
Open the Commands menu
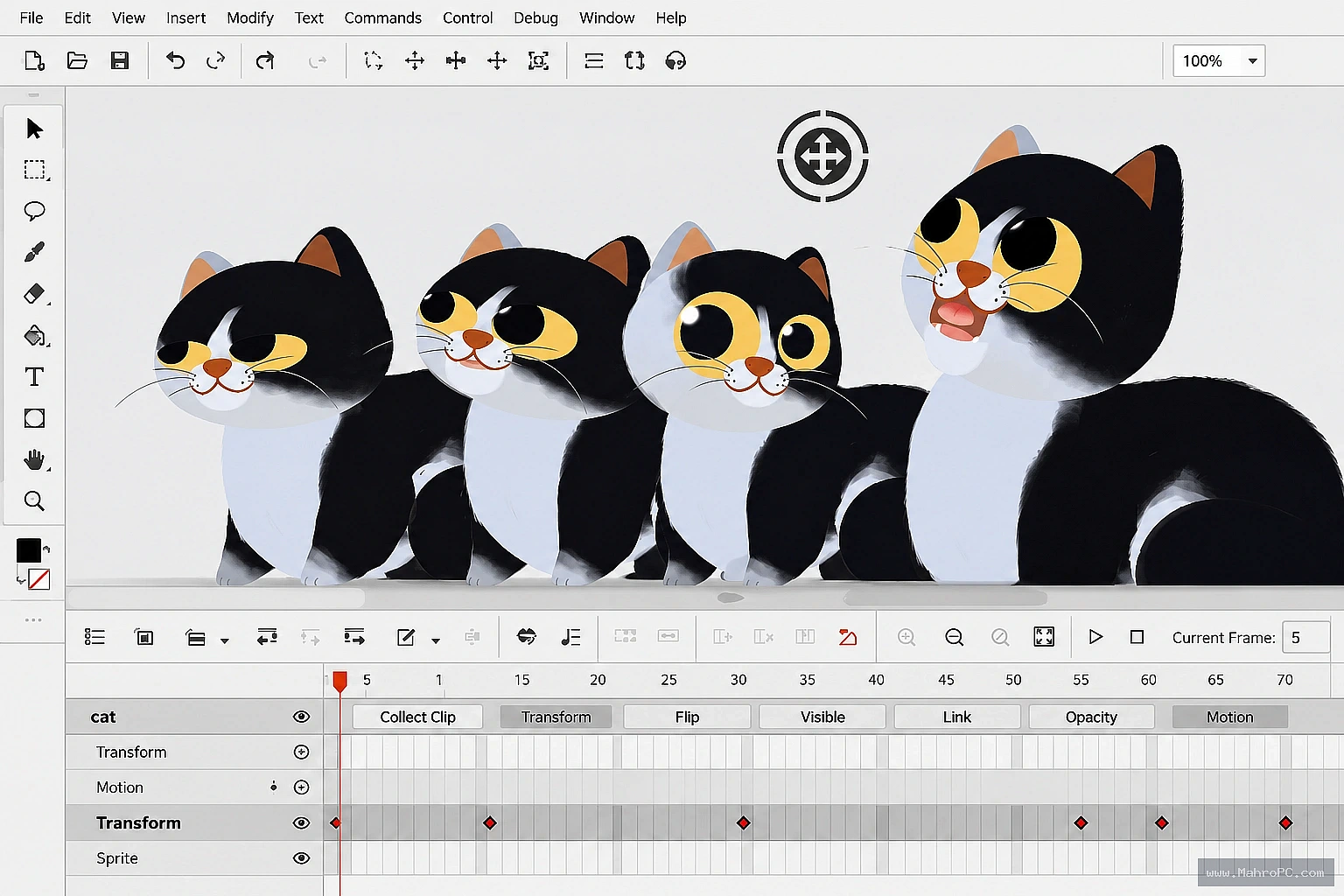[382, 17]
